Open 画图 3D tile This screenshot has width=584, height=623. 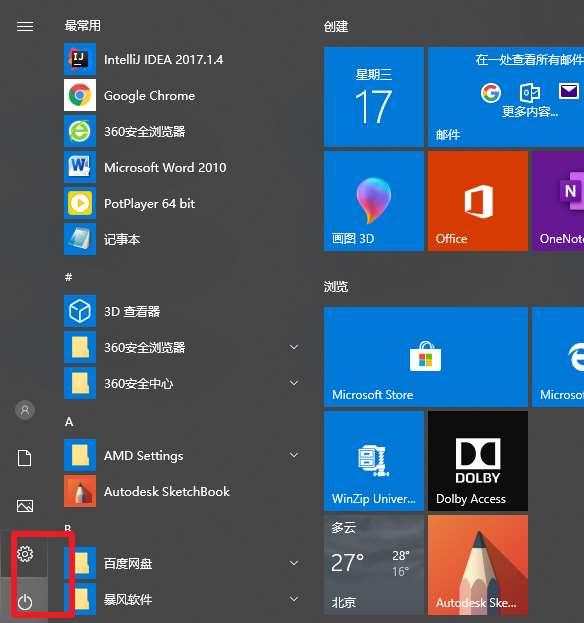click(x=374, y=201)
